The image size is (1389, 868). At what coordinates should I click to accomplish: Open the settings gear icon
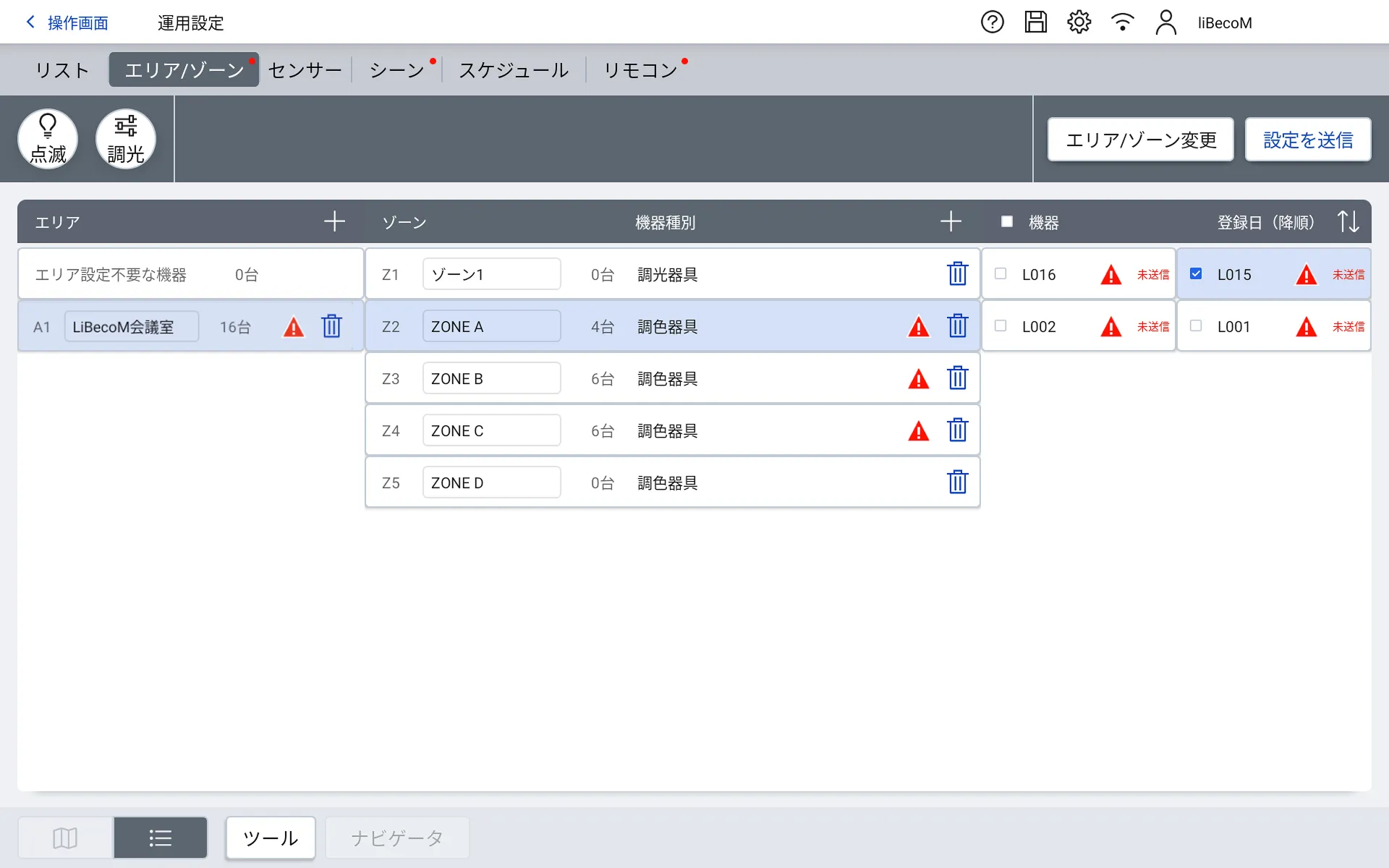(1079, 22)
